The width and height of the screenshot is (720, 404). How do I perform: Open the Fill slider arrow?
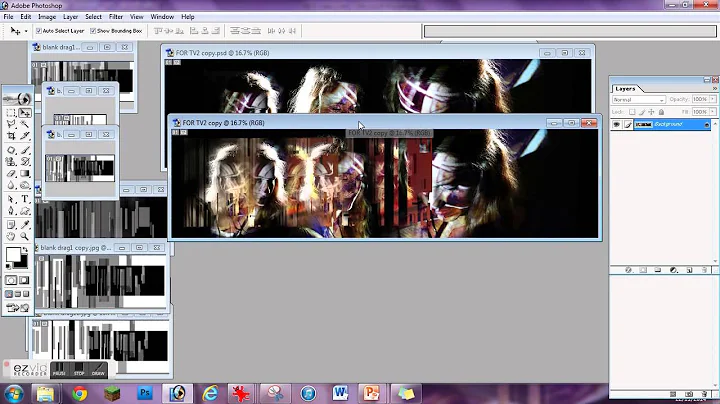[x=713, y=112]
